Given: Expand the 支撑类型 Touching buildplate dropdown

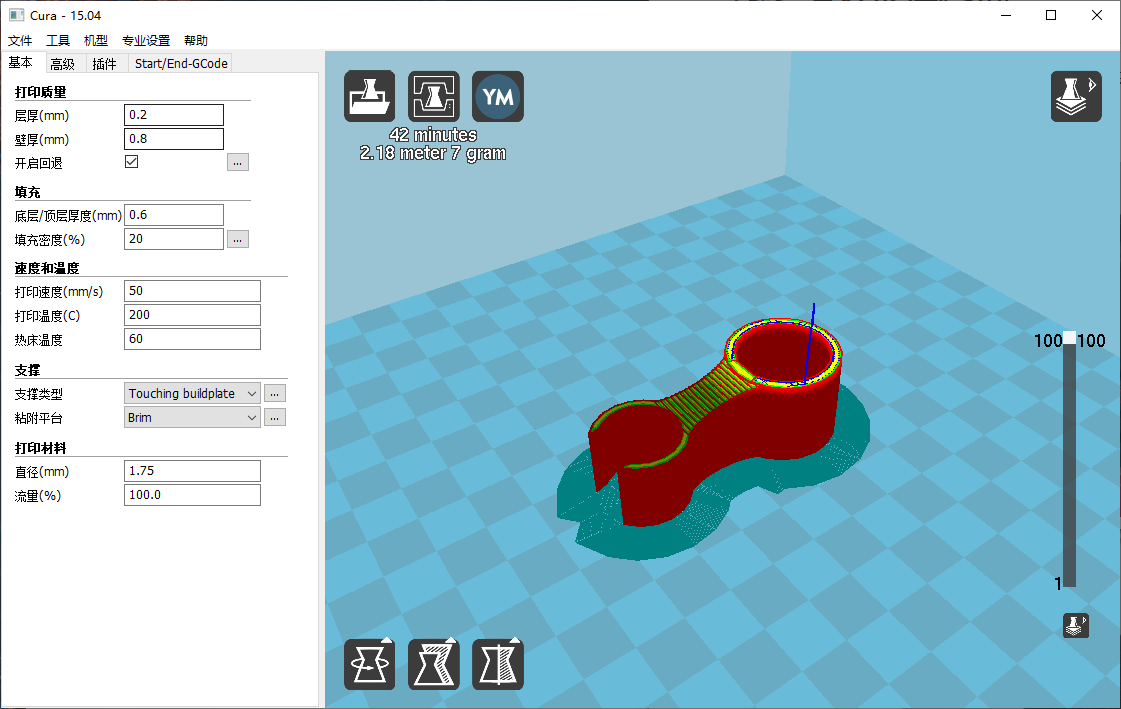Looking at the screenshot, I should pos(193,393).
